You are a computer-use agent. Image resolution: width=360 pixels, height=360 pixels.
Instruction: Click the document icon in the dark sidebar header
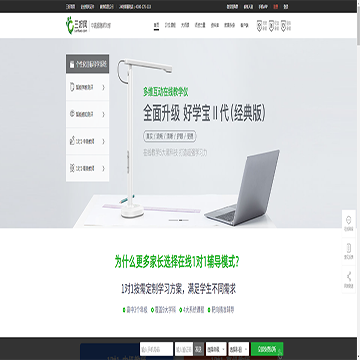point(72,65)
